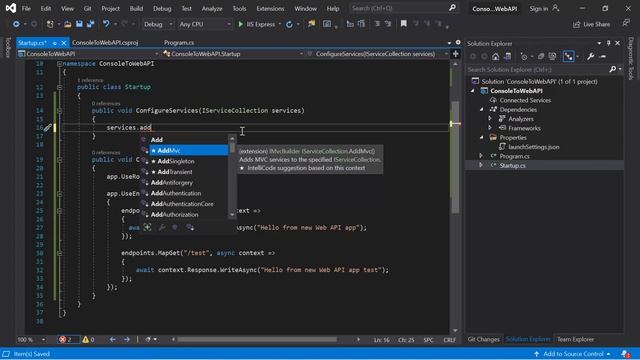Click the split editor plus icon
Viewport: 640px width, 360px height.
[x=456, y=53]
